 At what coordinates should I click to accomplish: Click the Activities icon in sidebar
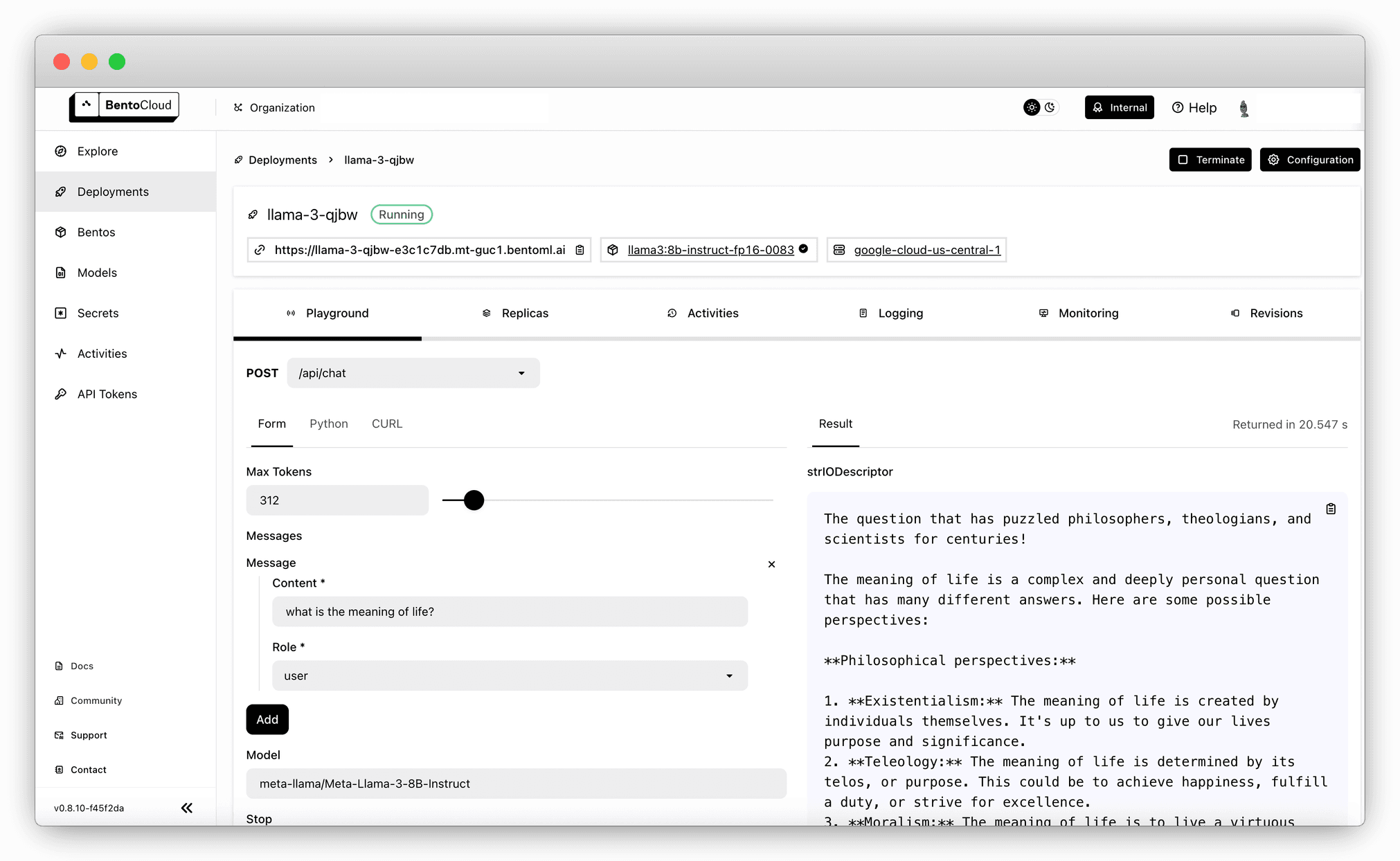pyautogui.click(x=62, y=353)
